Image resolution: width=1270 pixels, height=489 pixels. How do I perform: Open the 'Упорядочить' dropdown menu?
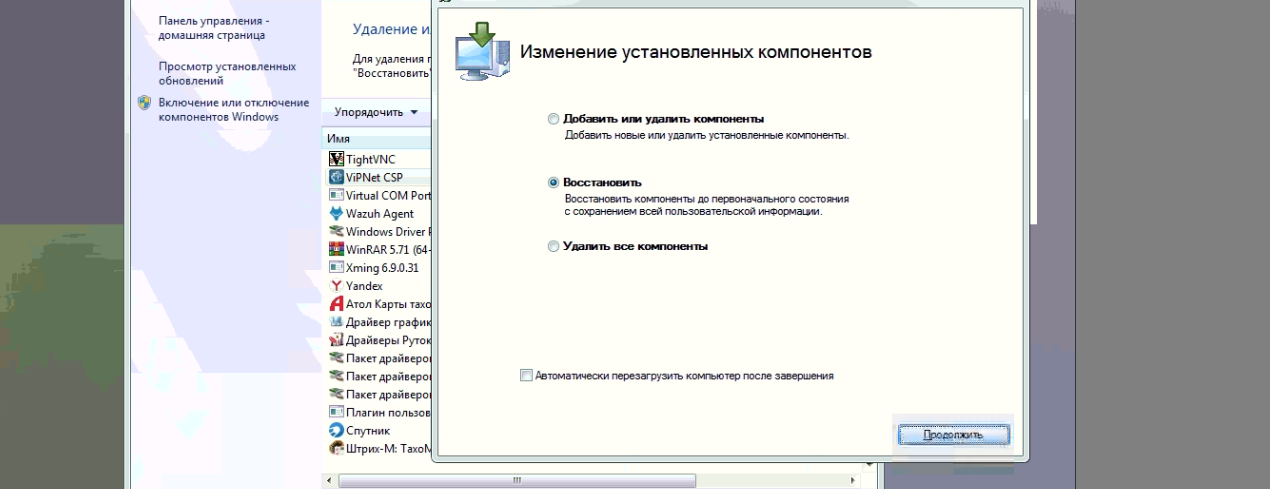[376, 112]
